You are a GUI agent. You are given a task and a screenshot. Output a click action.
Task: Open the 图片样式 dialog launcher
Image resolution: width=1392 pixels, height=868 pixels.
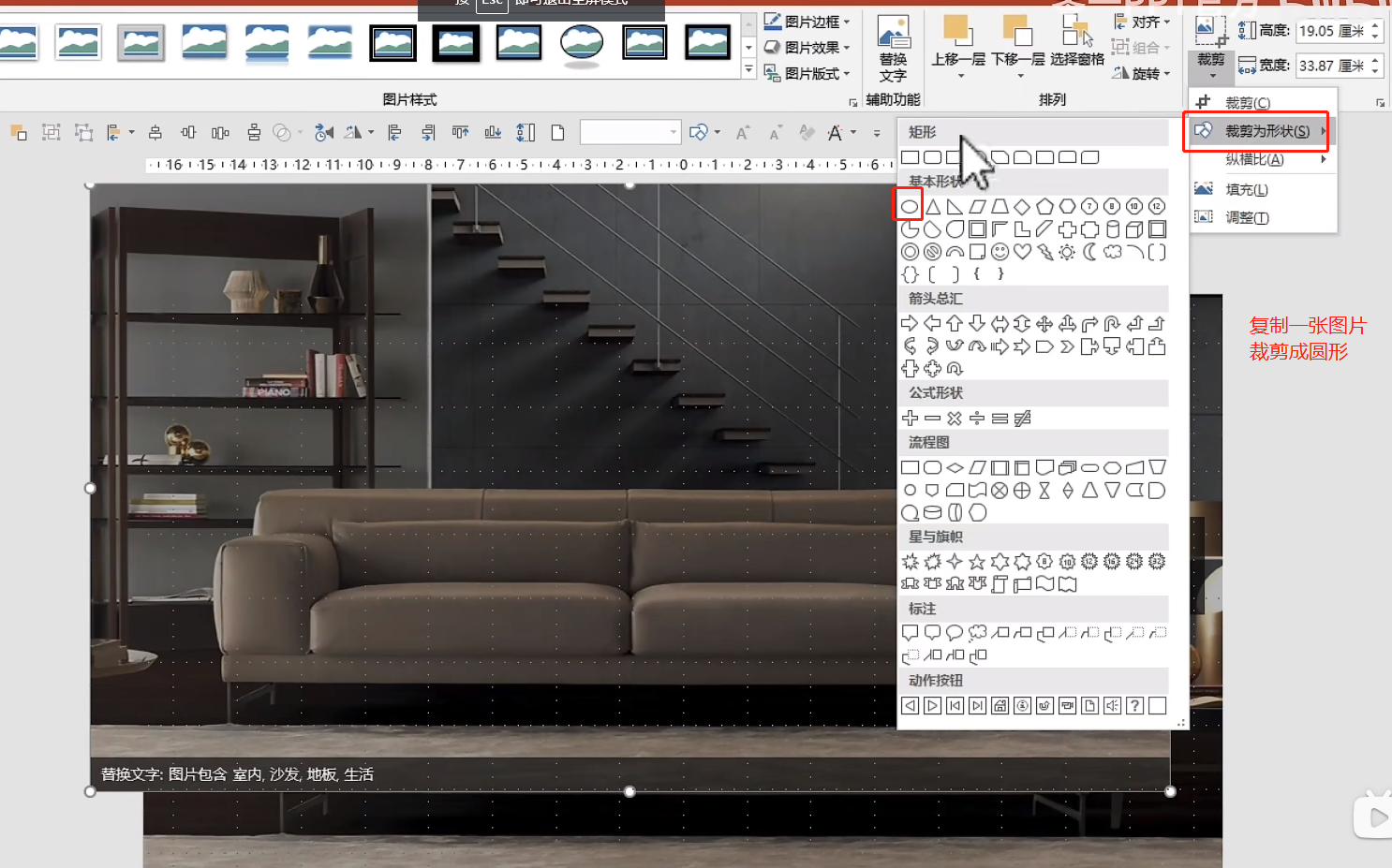[852, 102]
